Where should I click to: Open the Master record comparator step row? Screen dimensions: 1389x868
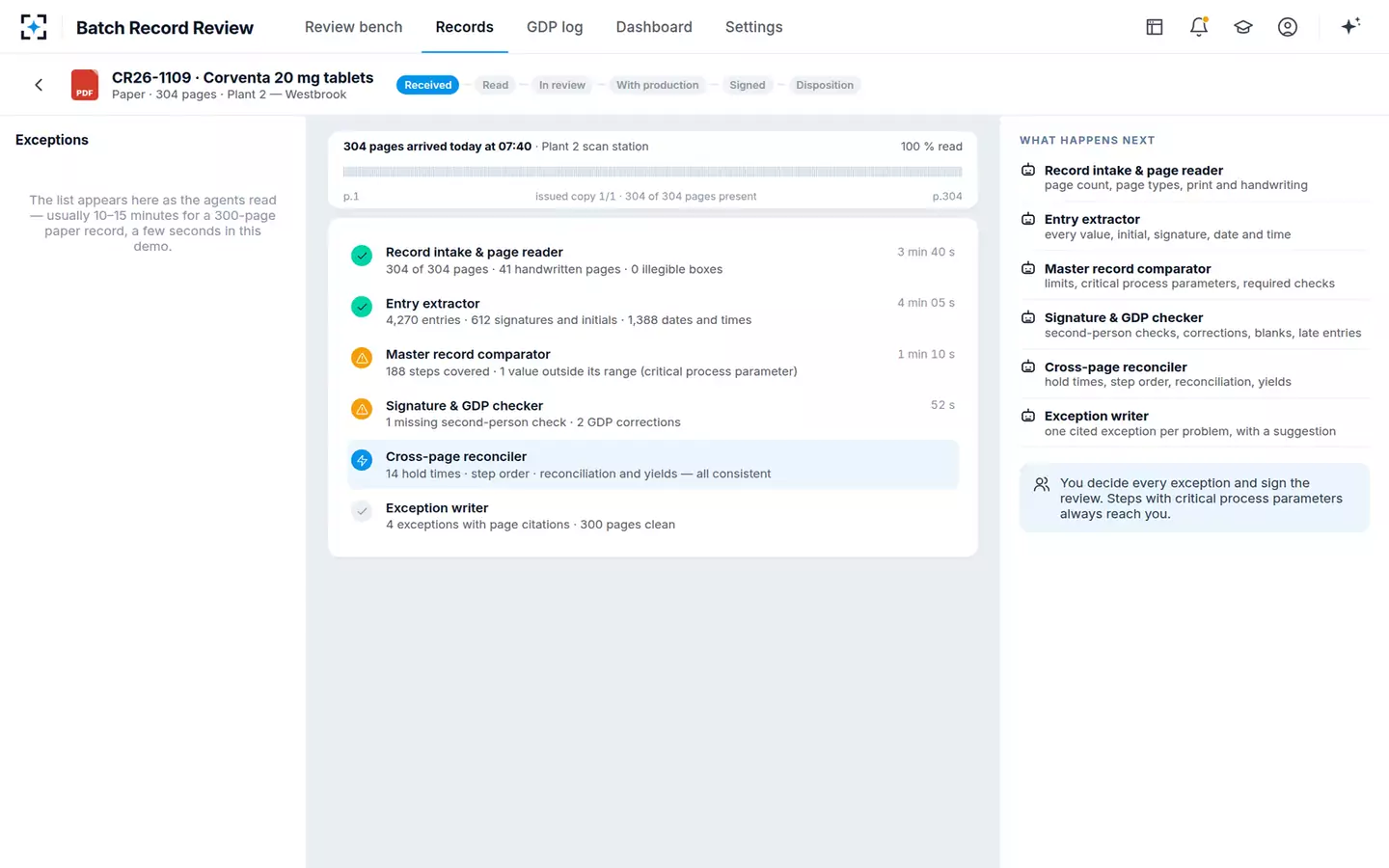(x=653, y=363)
